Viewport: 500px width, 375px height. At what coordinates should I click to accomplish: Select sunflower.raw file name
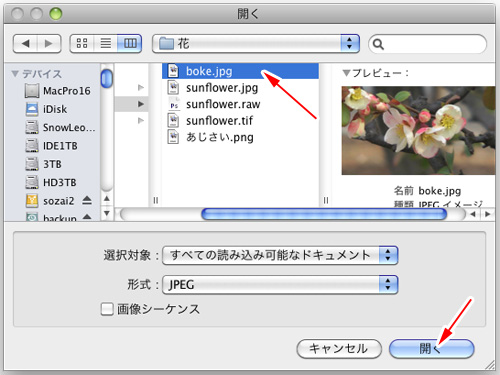point(223,104)
